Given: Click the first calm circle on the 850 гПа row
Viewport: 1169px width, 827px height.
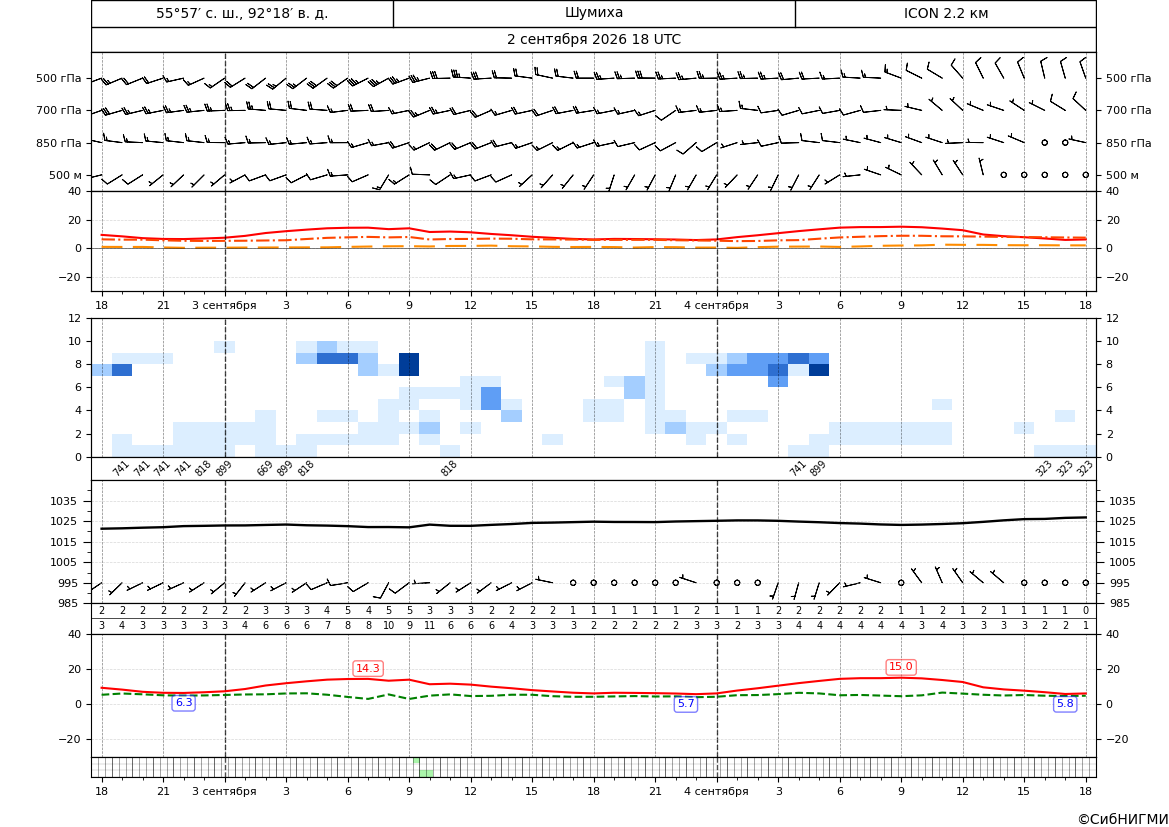Looking at the screenshot, I should tap(1044, 142).
